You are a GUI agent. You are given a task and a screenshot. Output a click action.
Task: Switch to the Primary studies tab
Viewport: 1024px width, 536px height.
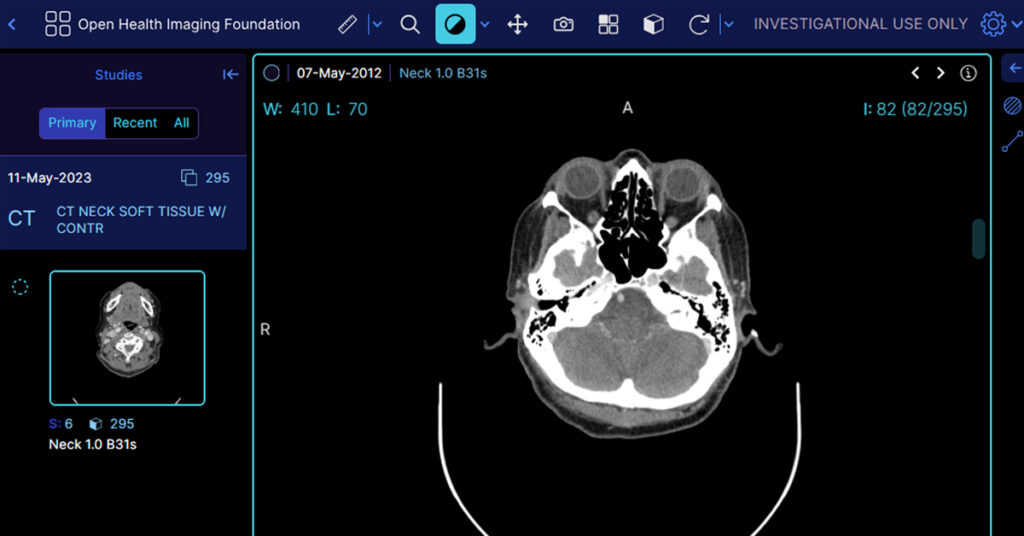pyautogui.click(x=72, y=123)
